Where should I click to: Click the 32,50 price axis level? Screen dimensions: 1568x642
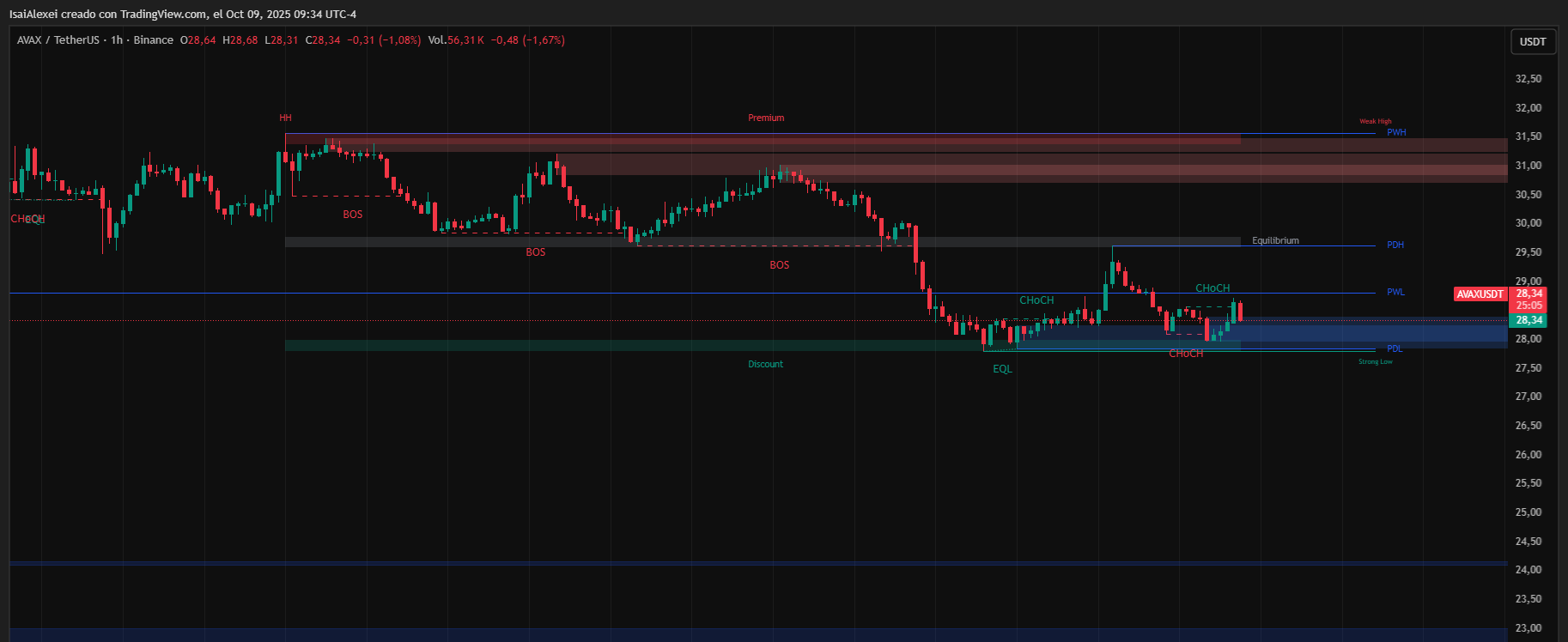tap(1528, 79)
